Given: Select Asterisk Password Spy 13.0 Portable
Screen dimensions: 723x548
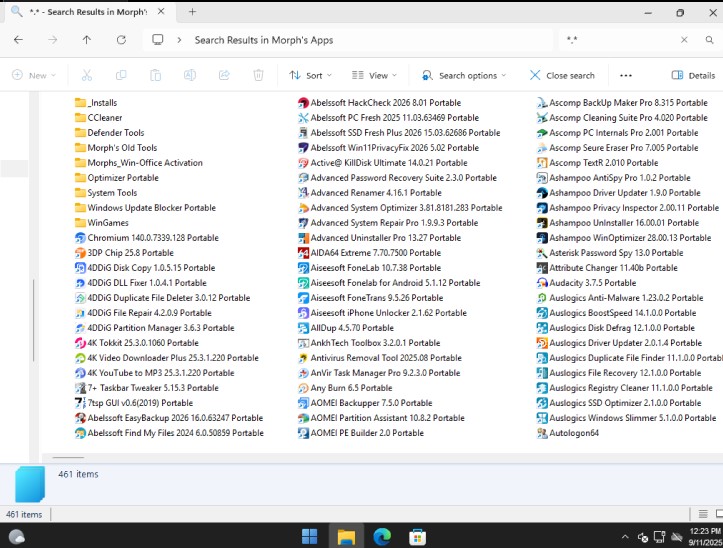Looking at the screenshot, I should click(610, 253).
